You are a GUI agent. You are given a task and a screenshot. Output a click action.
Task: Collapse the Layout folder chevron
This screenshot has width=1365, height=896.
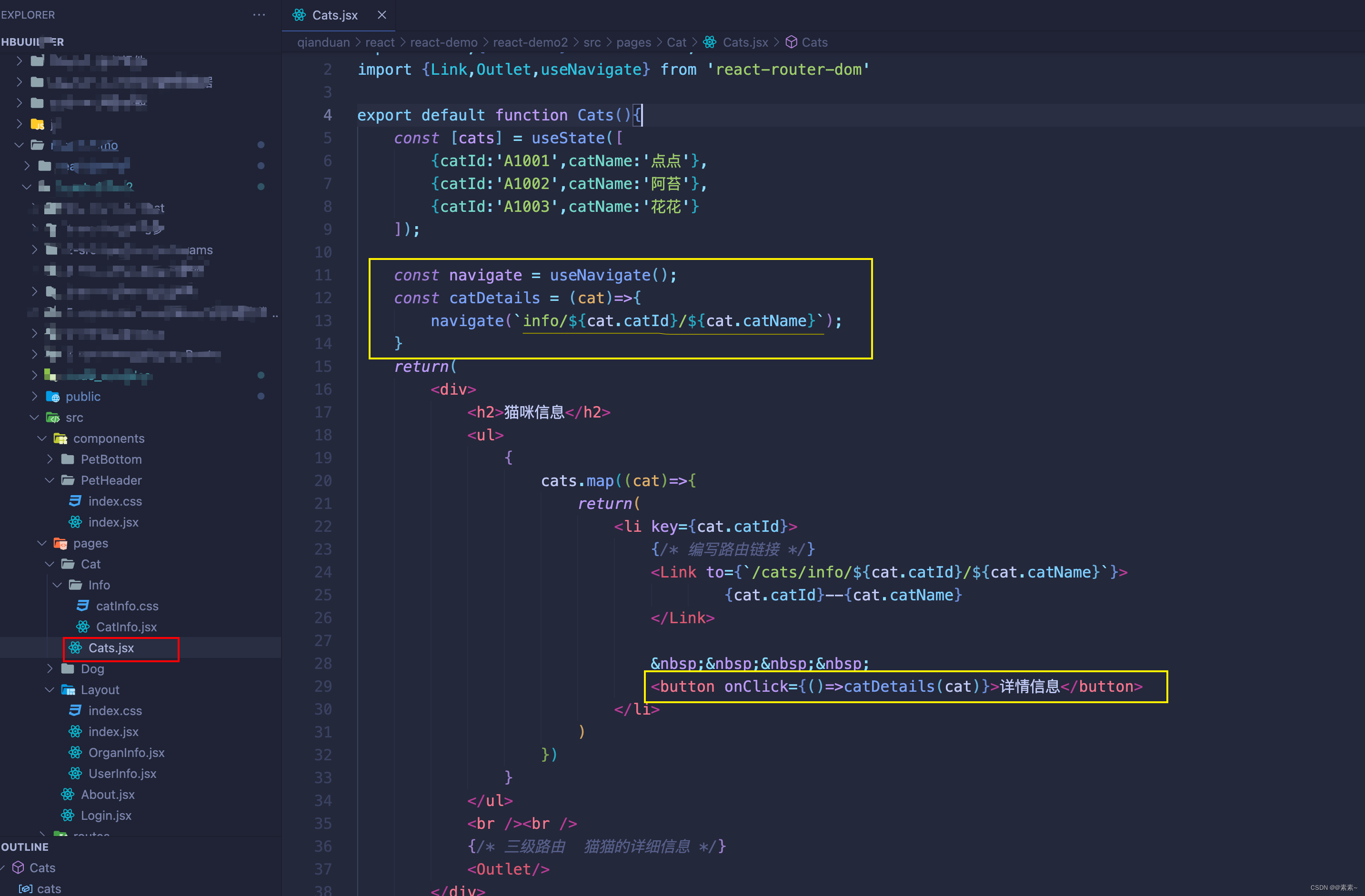pyautogui.click(x=50, y=690)
